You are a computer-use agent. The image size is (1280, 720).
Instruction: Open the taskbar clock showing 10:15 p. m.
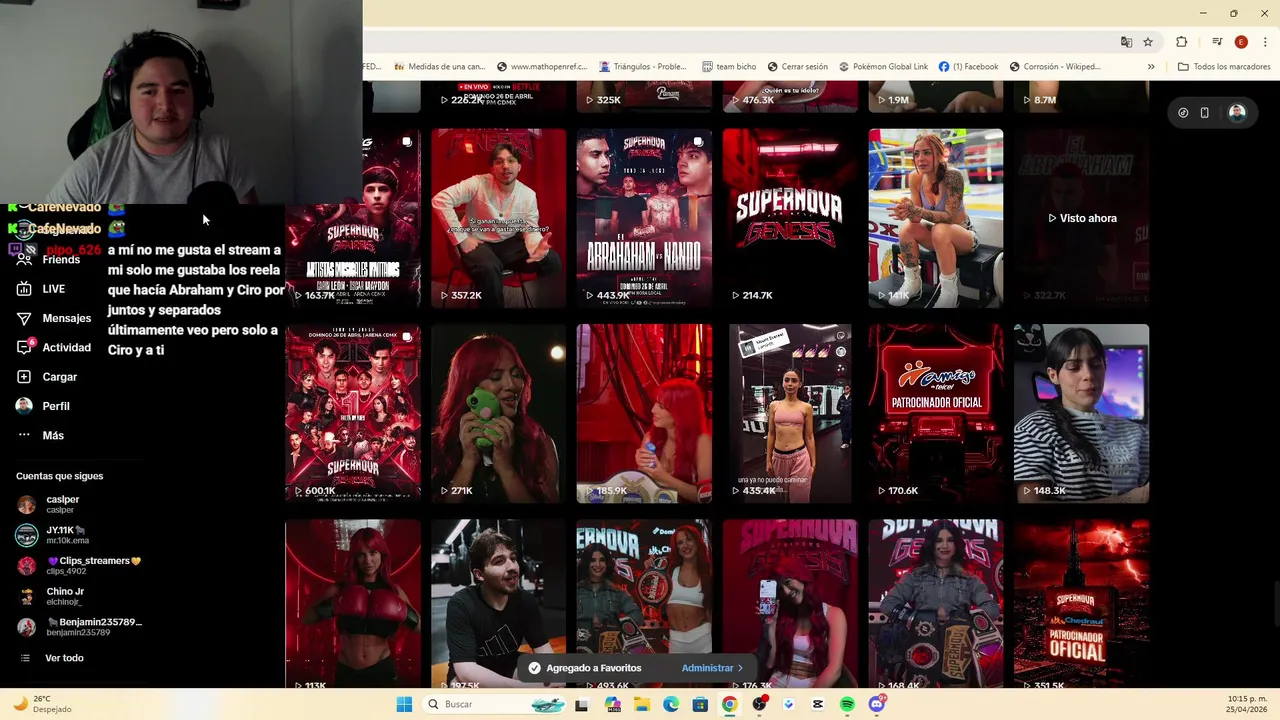pos(1246,704)
